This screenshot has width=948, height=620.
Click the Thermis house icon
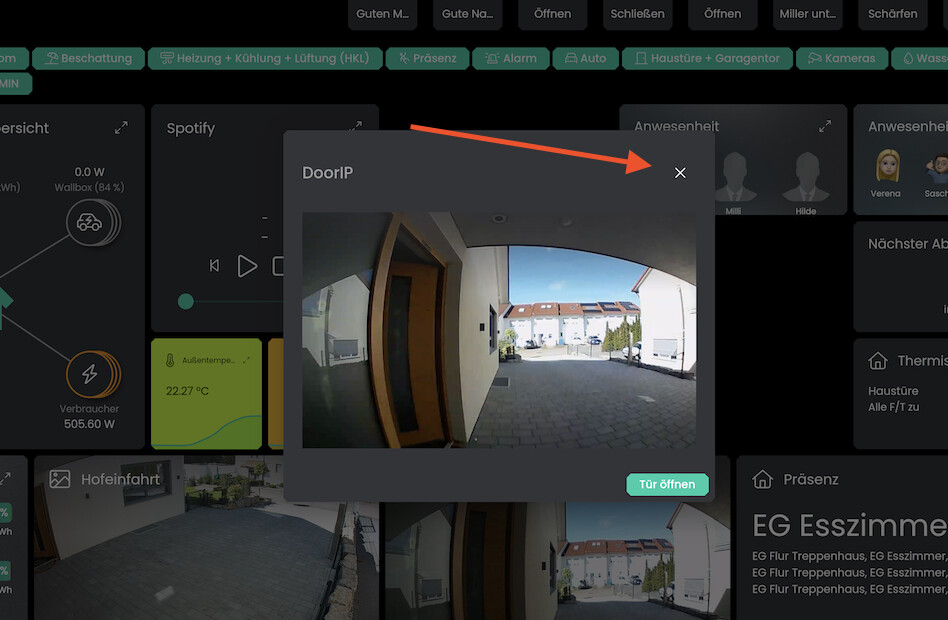click(x=878, y=361)
